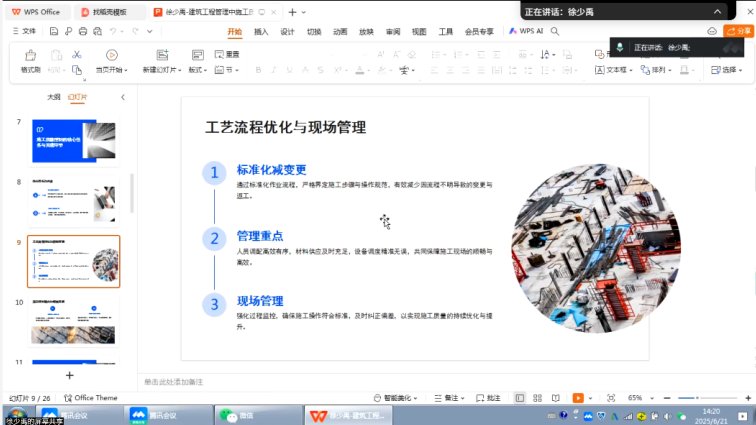Select the Format Painter (格式刷) tool

[x=30, y=61]
